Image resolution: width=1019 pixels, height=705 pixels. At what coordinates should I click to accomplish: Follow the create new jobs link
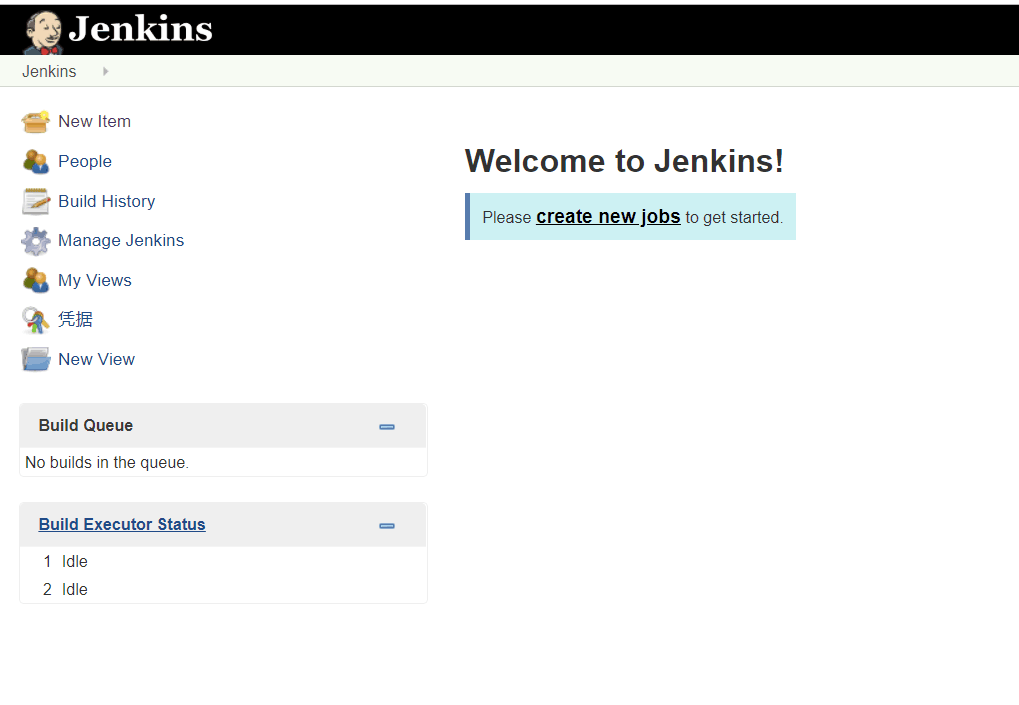(x=608, y=216)
